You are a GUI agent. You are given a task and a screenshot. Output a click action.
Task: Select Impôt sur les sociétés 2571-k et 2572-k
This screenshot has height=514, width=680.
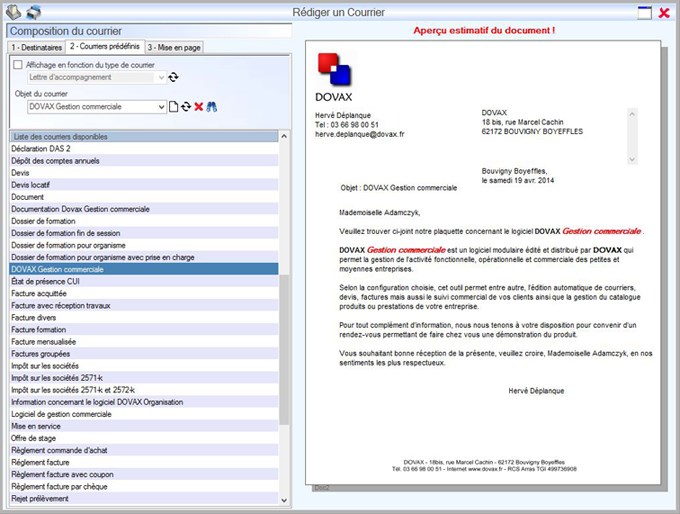(144, 390)
